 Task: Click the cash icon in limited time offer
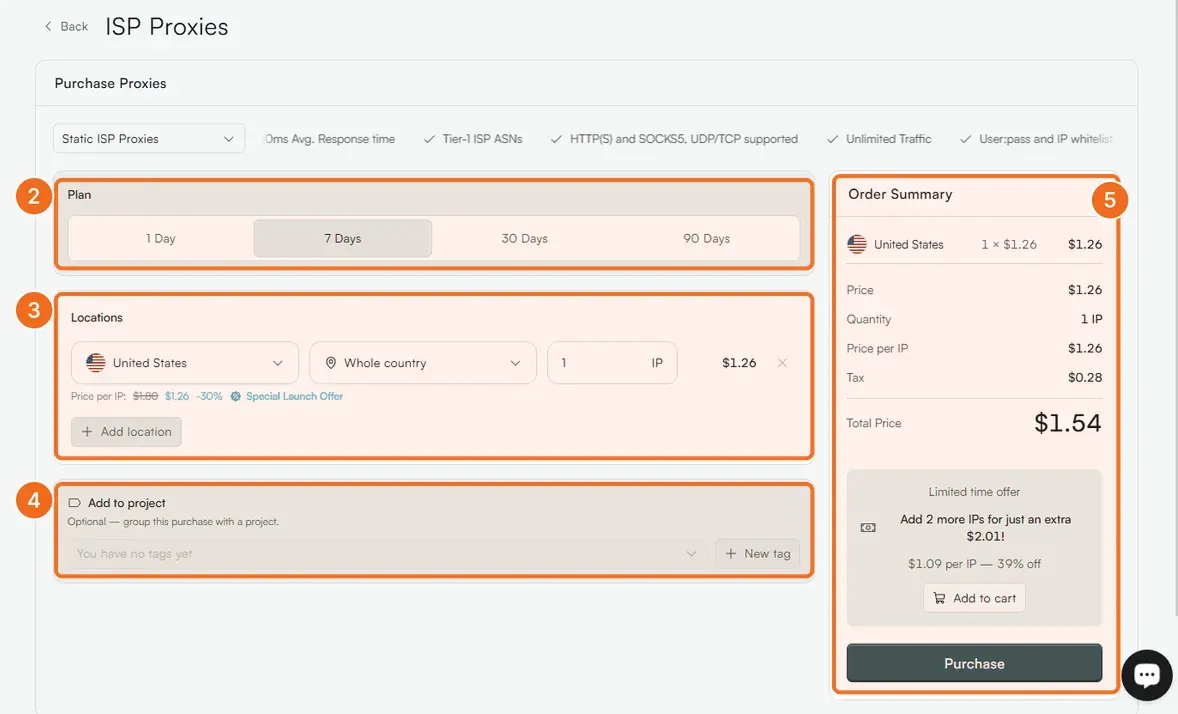point(868,528)
